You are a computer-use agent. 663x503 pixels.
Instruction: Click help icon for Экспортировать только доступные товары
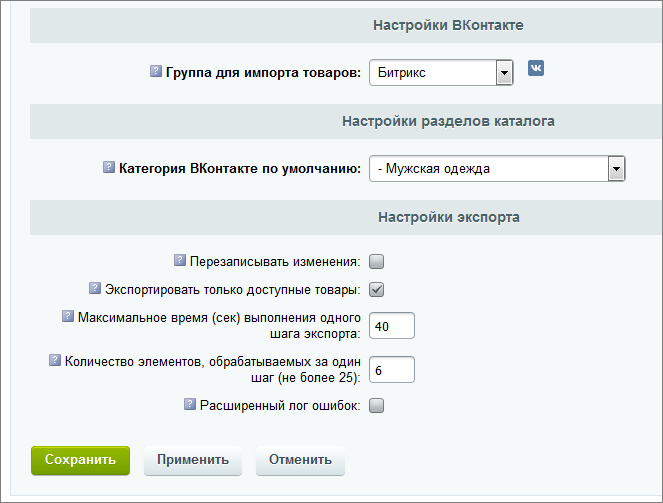[95, 288]
